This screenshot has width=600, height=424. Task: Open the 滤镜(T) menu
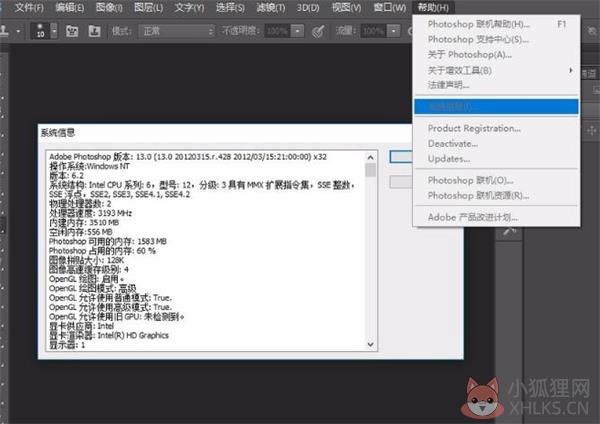[271, 7]
